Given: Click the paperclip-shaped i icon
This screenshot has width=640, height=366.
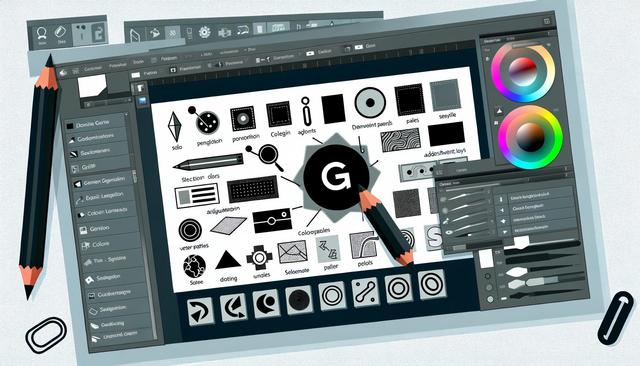Looking at the screenshot, I should 306,111.
